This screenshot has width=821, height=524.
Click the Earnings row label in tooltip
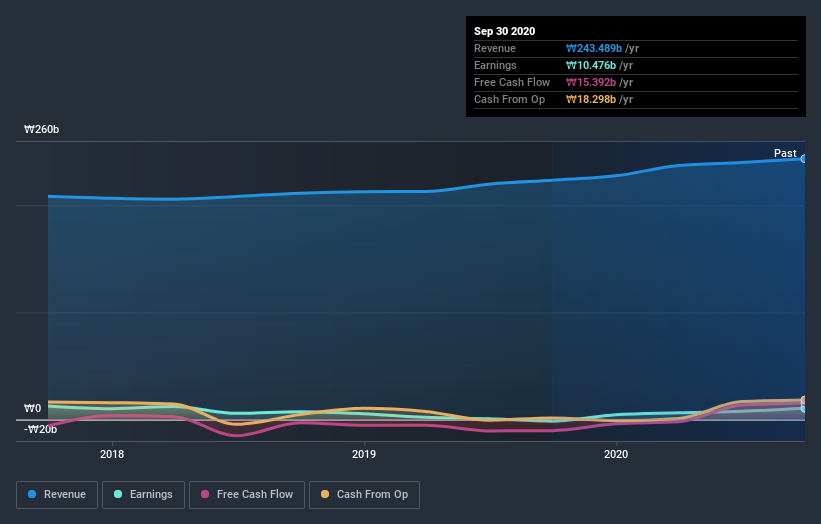click(x=495, y=65)
